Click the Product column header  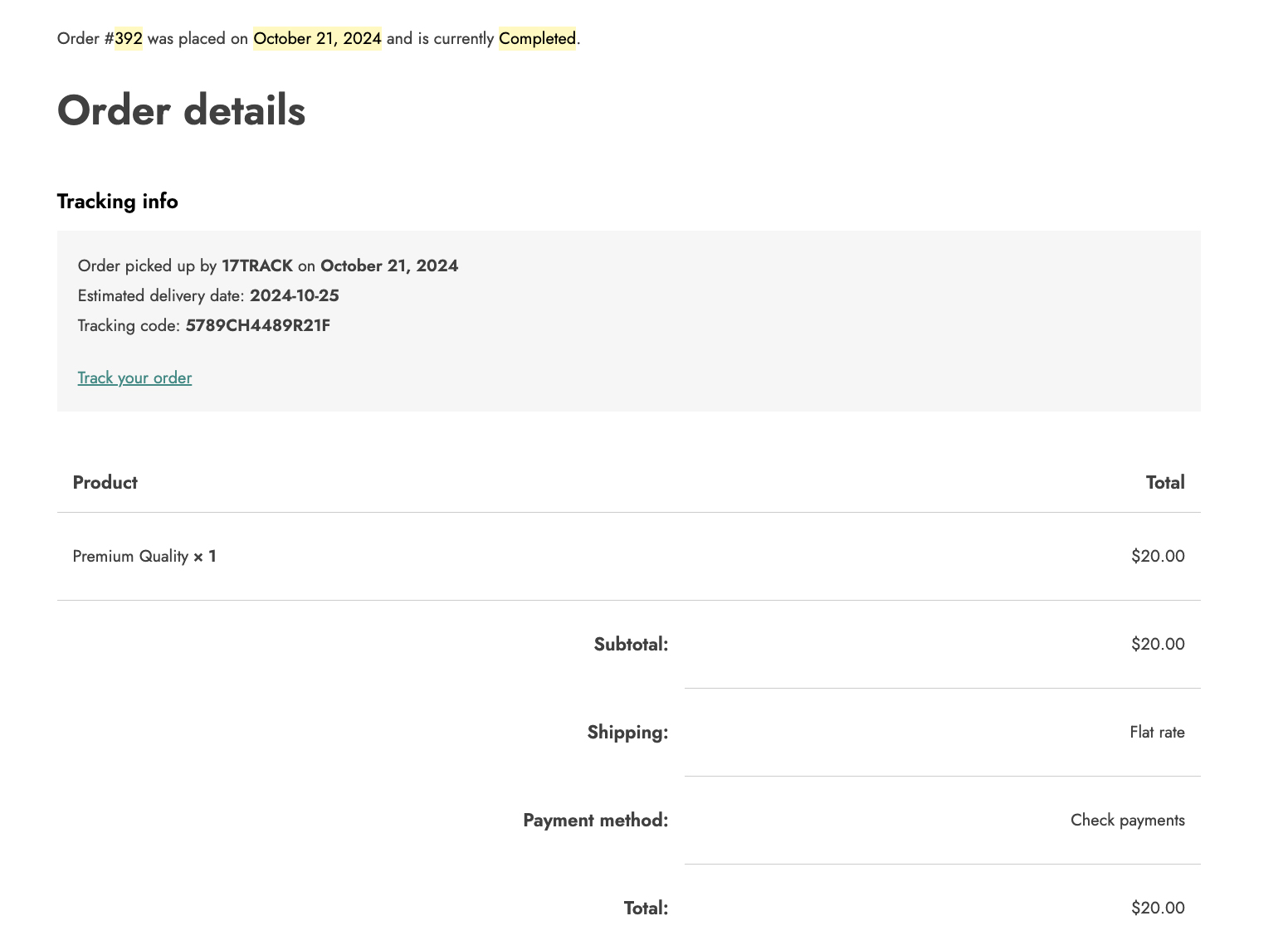coord(105,483)
